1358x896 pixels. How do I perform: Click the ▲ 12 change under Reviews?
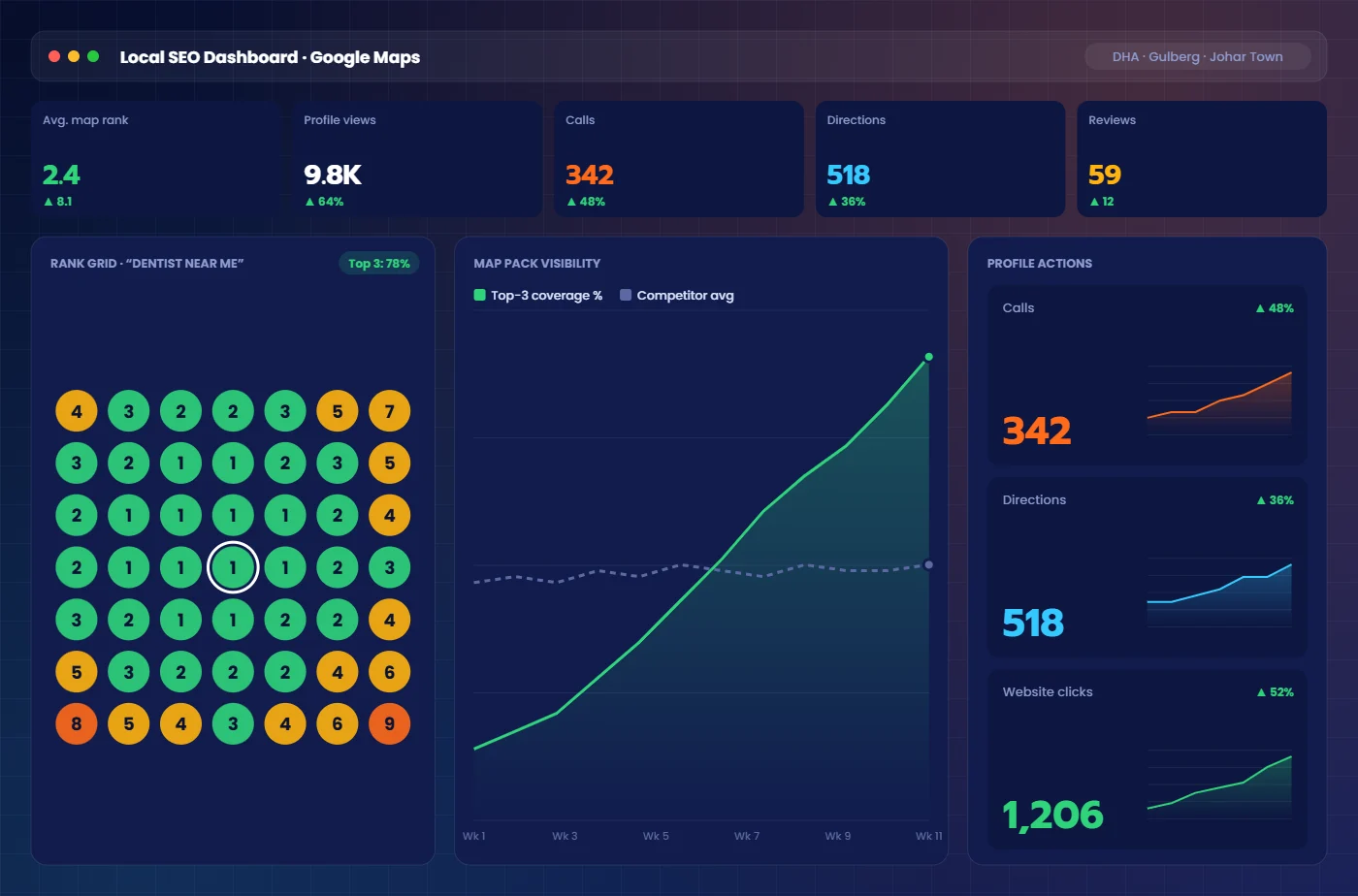coord(1101,202)
